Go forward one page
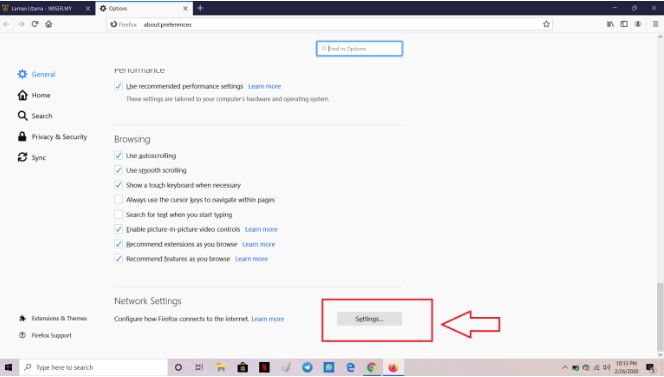The image size is (664, 377). [x=21, y=24]
